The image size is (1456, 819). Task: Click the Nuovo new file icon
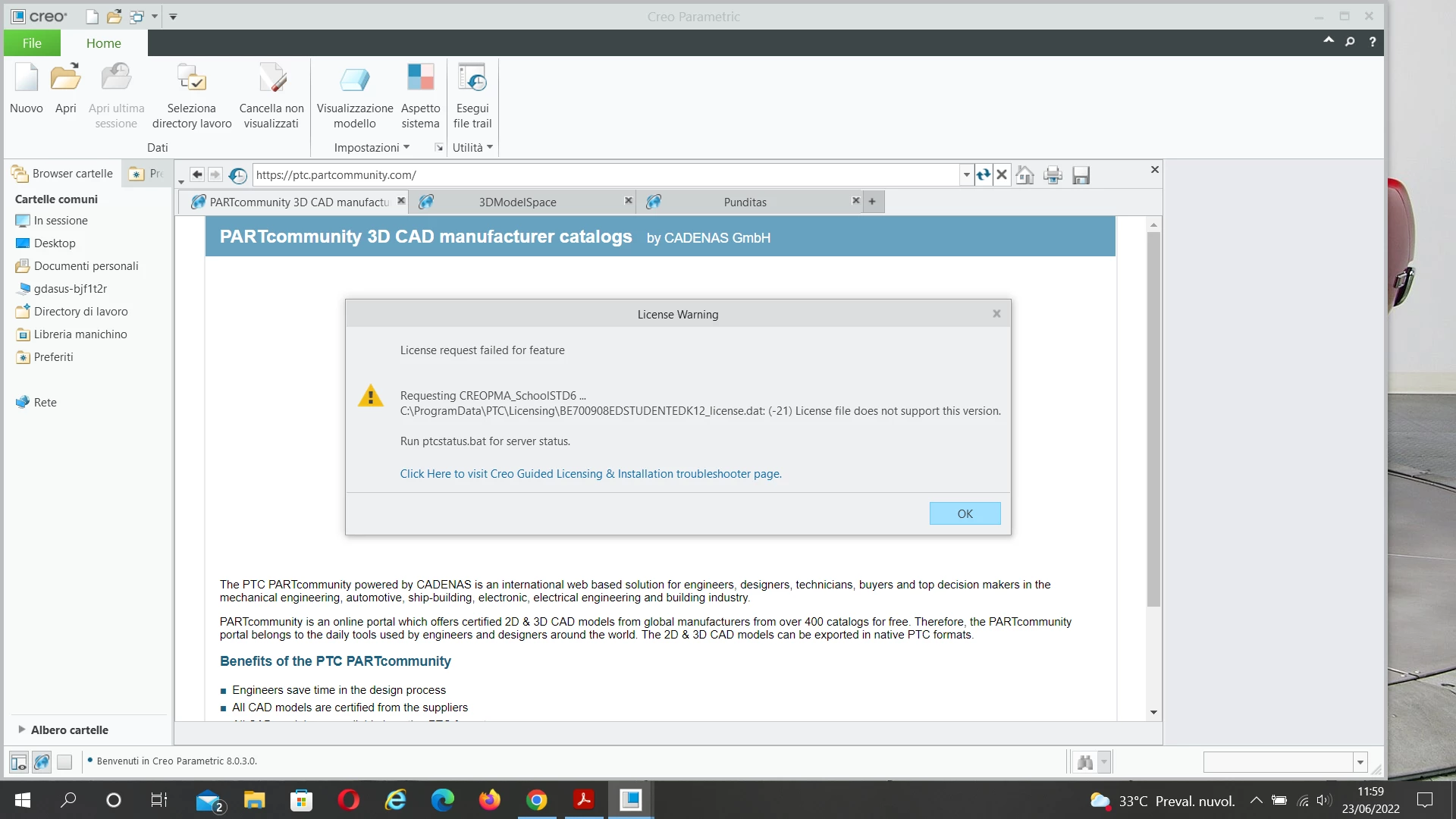[27, 79]
